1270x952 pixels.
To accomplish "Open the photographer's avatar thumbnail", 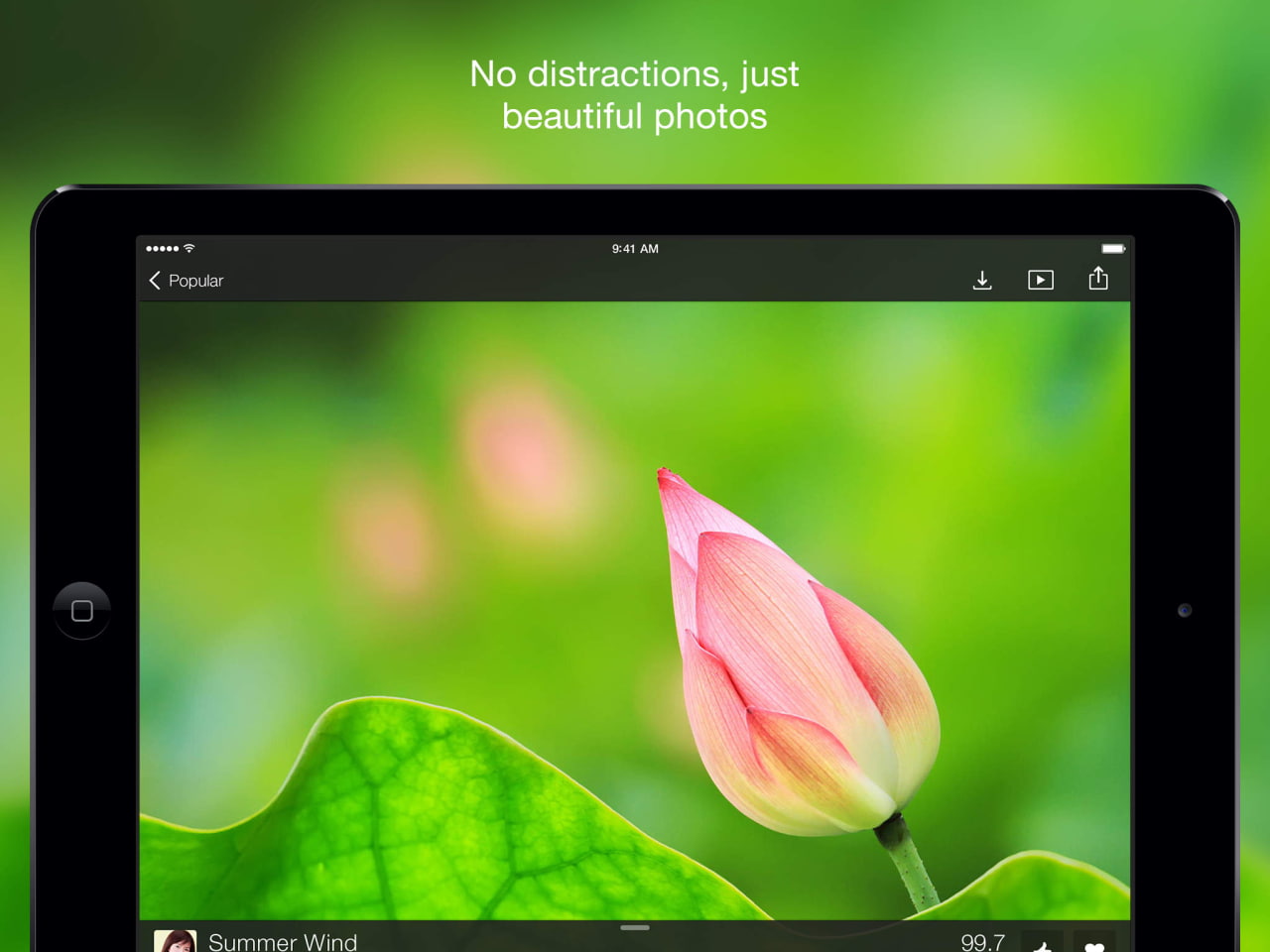I will [176, 941].
